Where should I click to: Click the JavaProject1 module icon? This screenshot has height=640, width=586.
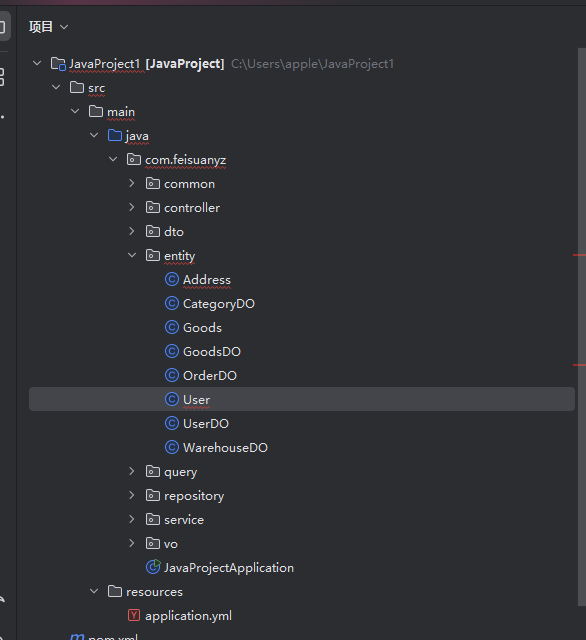(x=58, y=64)
